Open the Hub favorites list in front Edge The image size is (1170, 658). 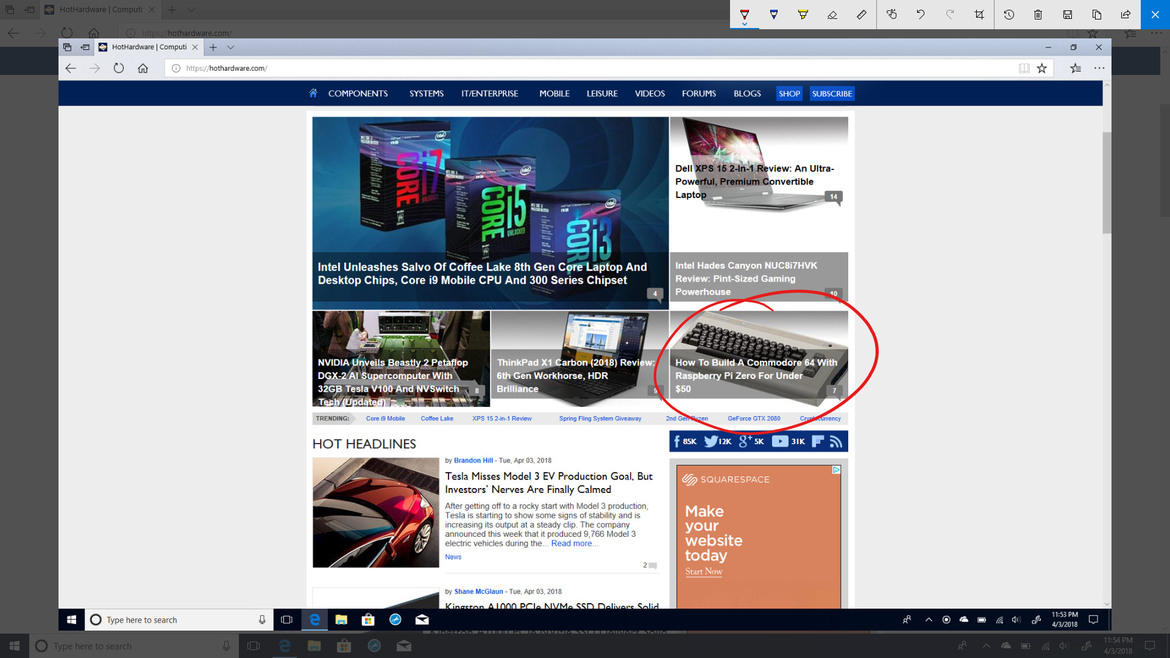[1075, 68]
